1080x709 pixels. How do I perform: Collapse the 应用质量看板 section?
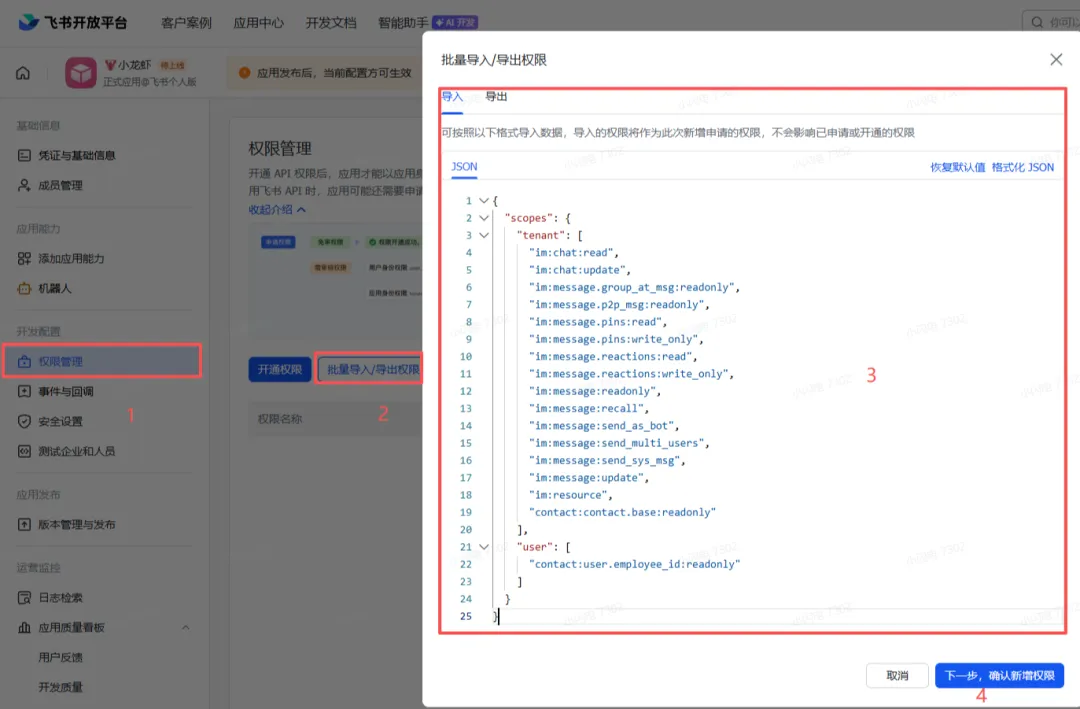click(x=185, y=628)
